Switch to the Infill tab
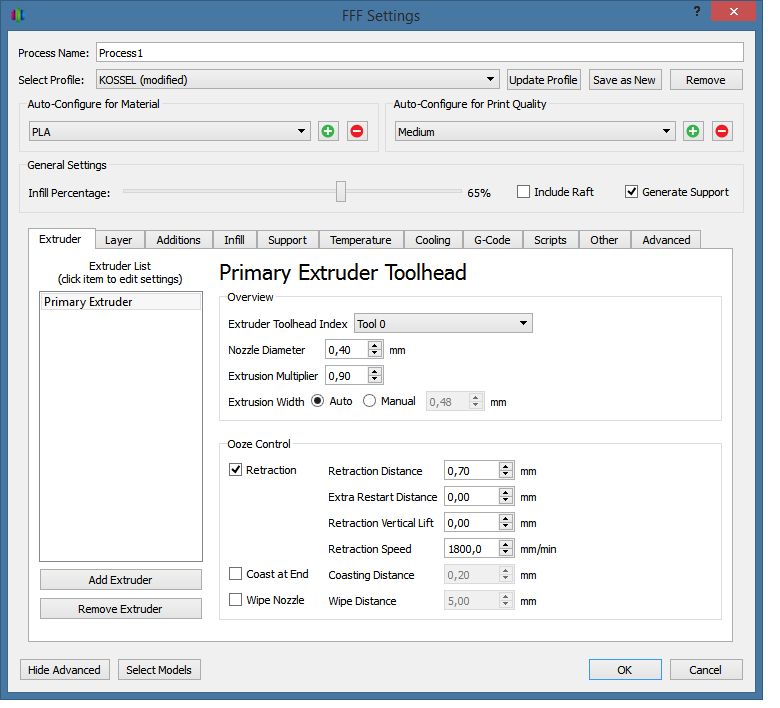This screenshot has height=708, width=780. point(234,240)
